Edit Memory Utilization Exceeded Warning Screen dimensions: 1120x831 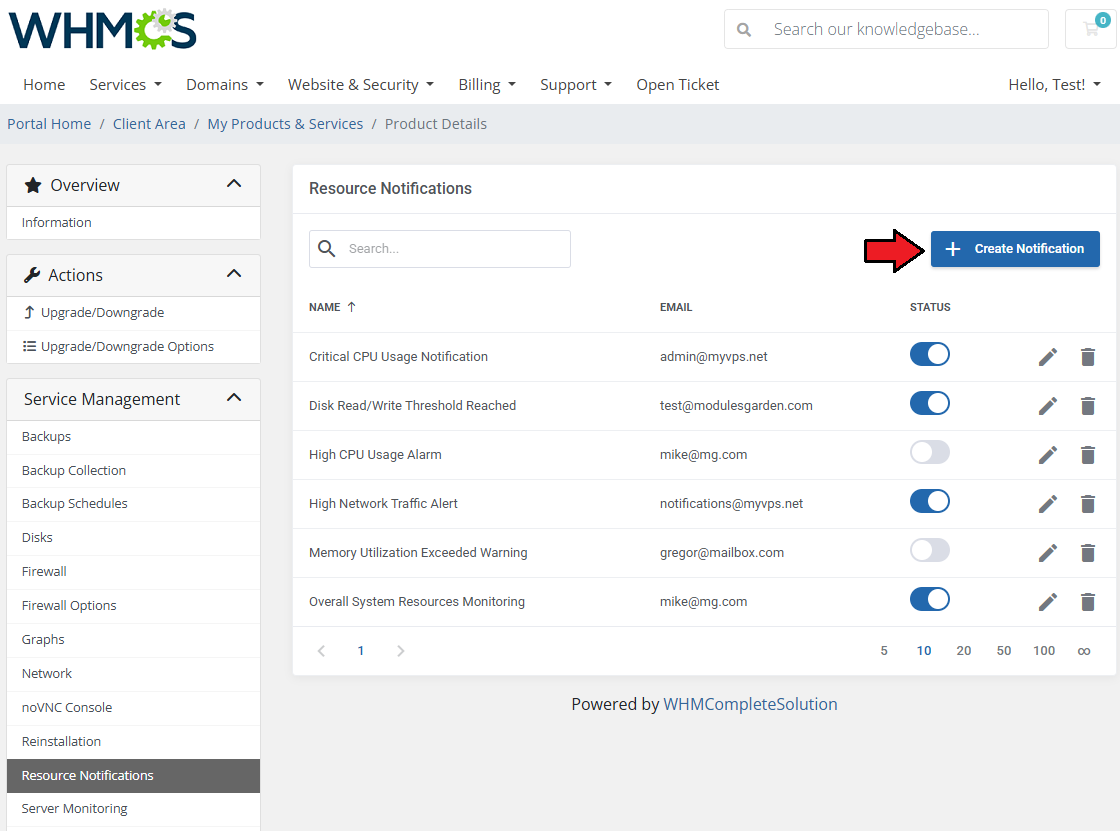point(1047,552)
